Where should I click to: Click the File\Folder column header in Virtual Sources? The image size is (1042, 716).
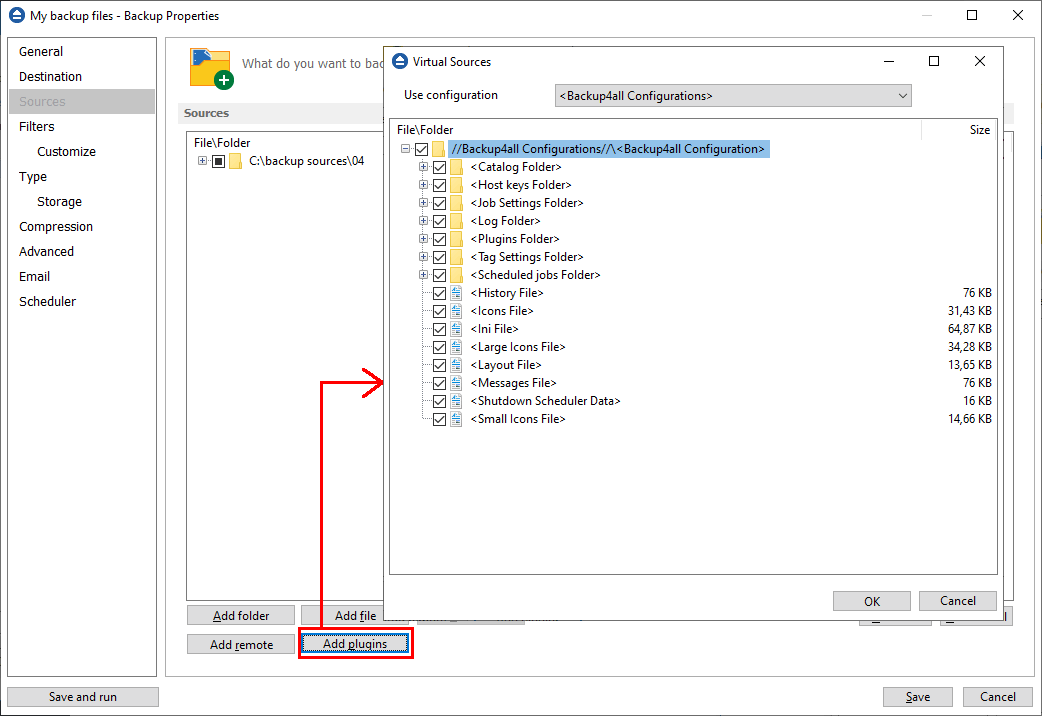(x=425, y=130)
